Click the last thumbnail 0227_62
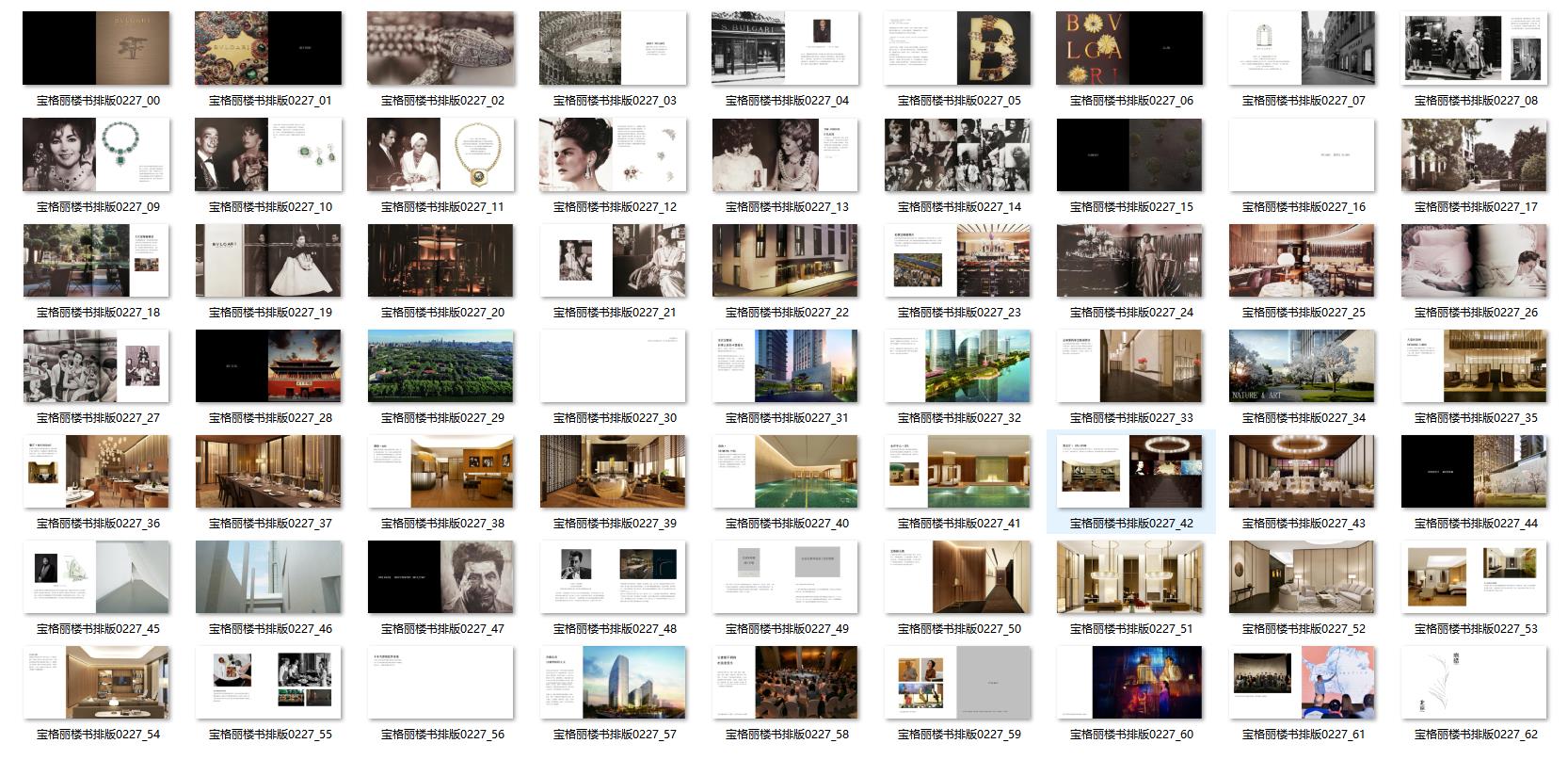Image resolution: width=1568 pixels, height=776 pixels. point(1474,682)
